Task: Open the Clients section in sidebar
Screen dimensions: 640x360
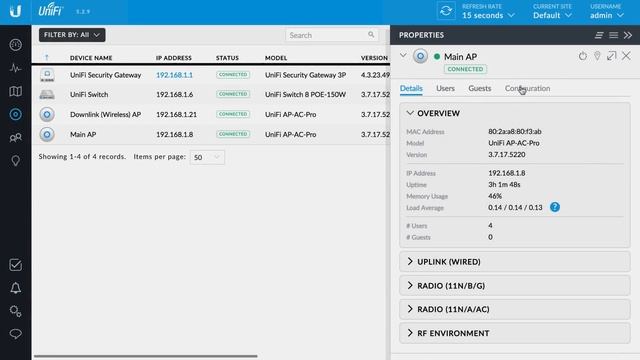Action: 16,138
